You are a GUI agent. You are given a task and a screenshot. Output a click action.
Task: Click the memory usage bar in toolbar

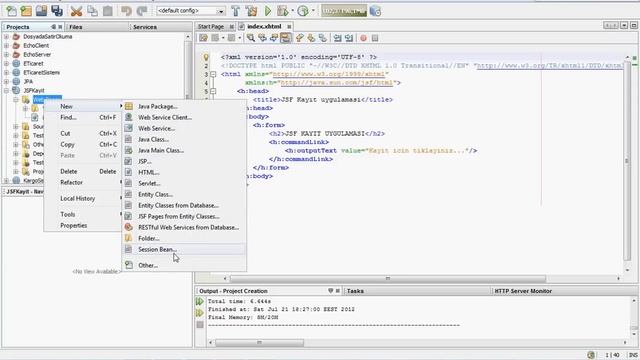pos(344,11)
